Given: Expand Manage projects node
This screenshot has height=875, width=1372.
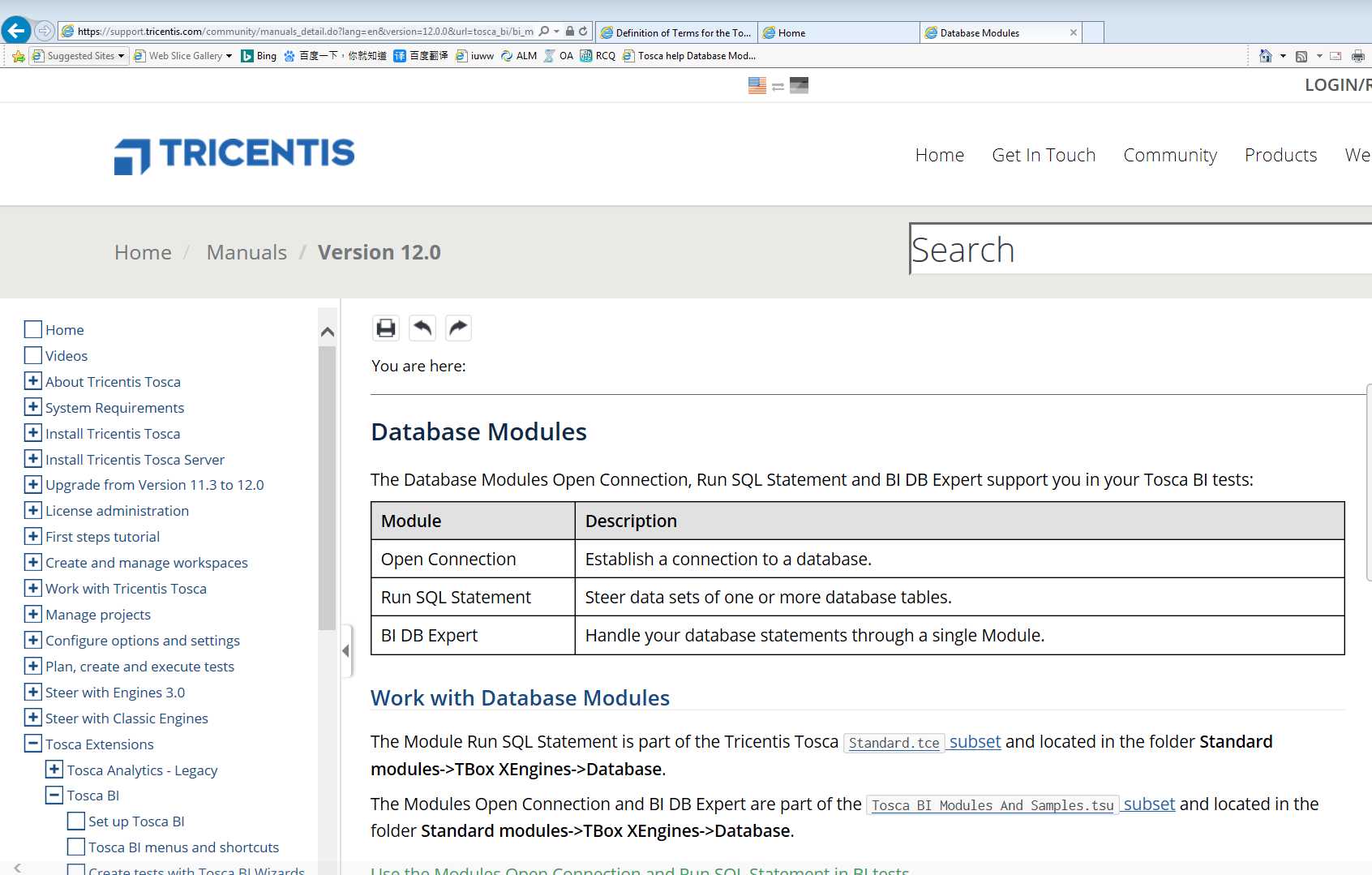Looking at the screenshot, I should pyautogui.click(x=33, y=614).
